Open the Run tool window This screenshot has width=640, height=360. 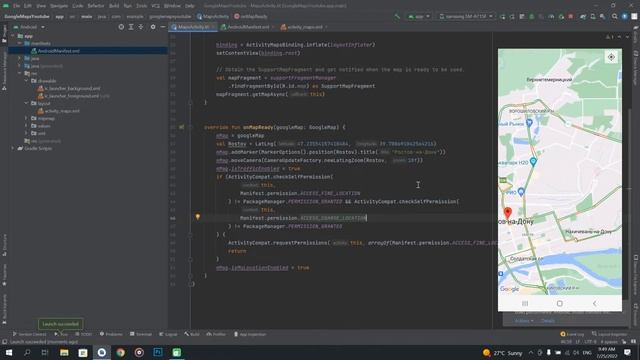tap(61, 334)
